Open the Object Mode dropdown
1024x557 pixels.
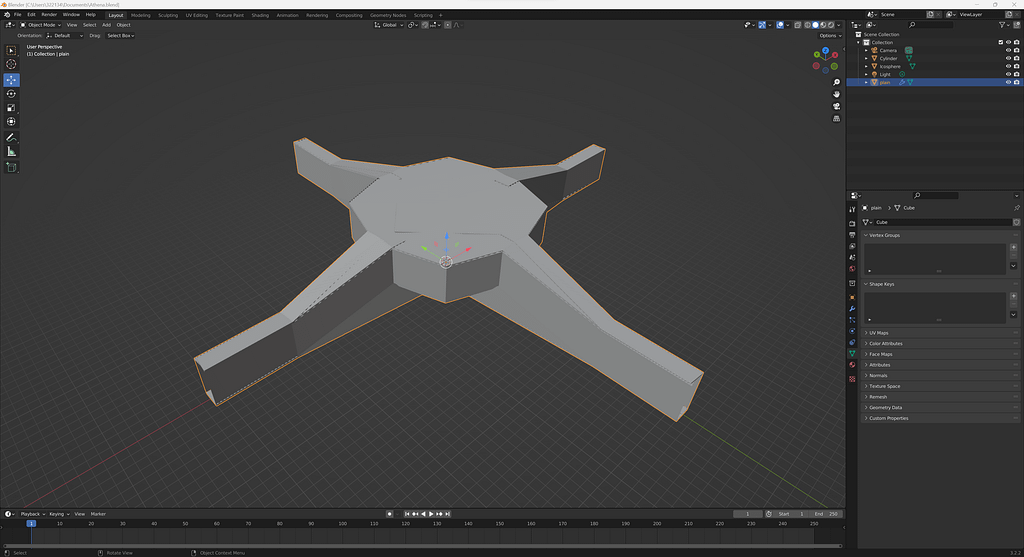(44, 25)
